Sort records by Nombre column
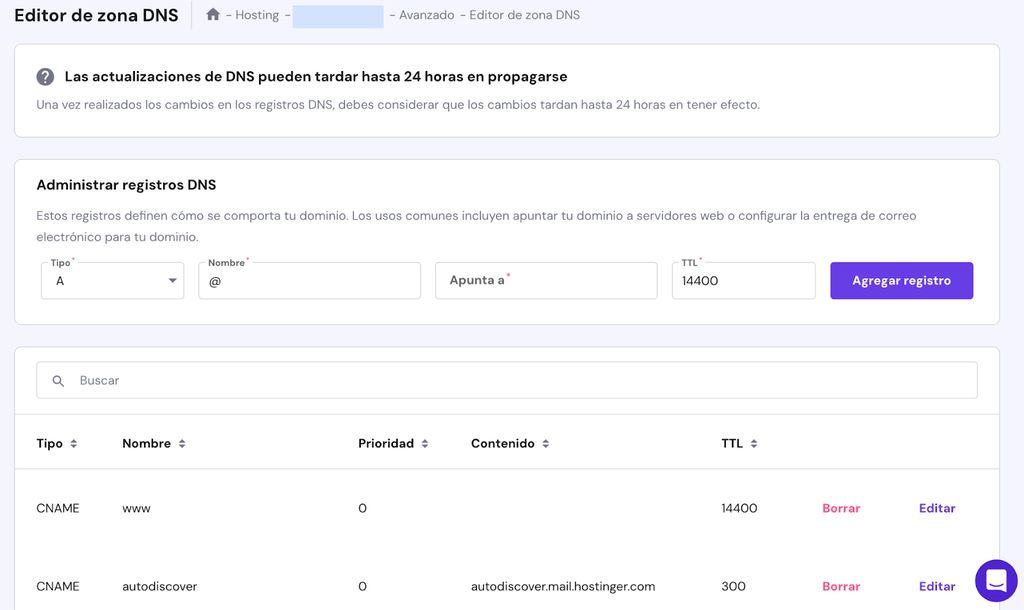The height and width of the screenshot is (610, 1024). (181, 444)
